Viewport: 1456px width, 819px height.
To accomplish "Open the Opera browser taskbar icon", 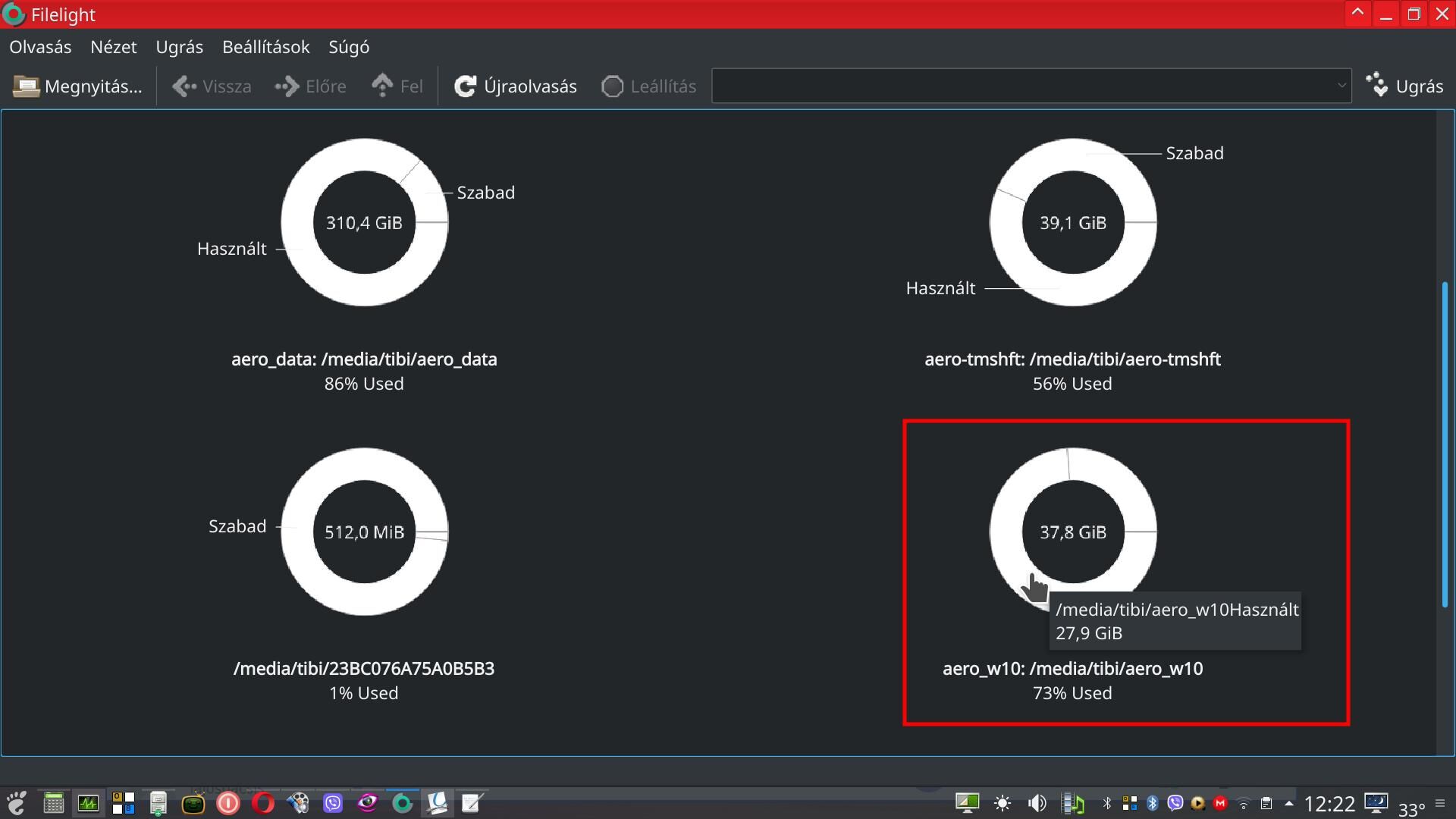I will (263, 803).
